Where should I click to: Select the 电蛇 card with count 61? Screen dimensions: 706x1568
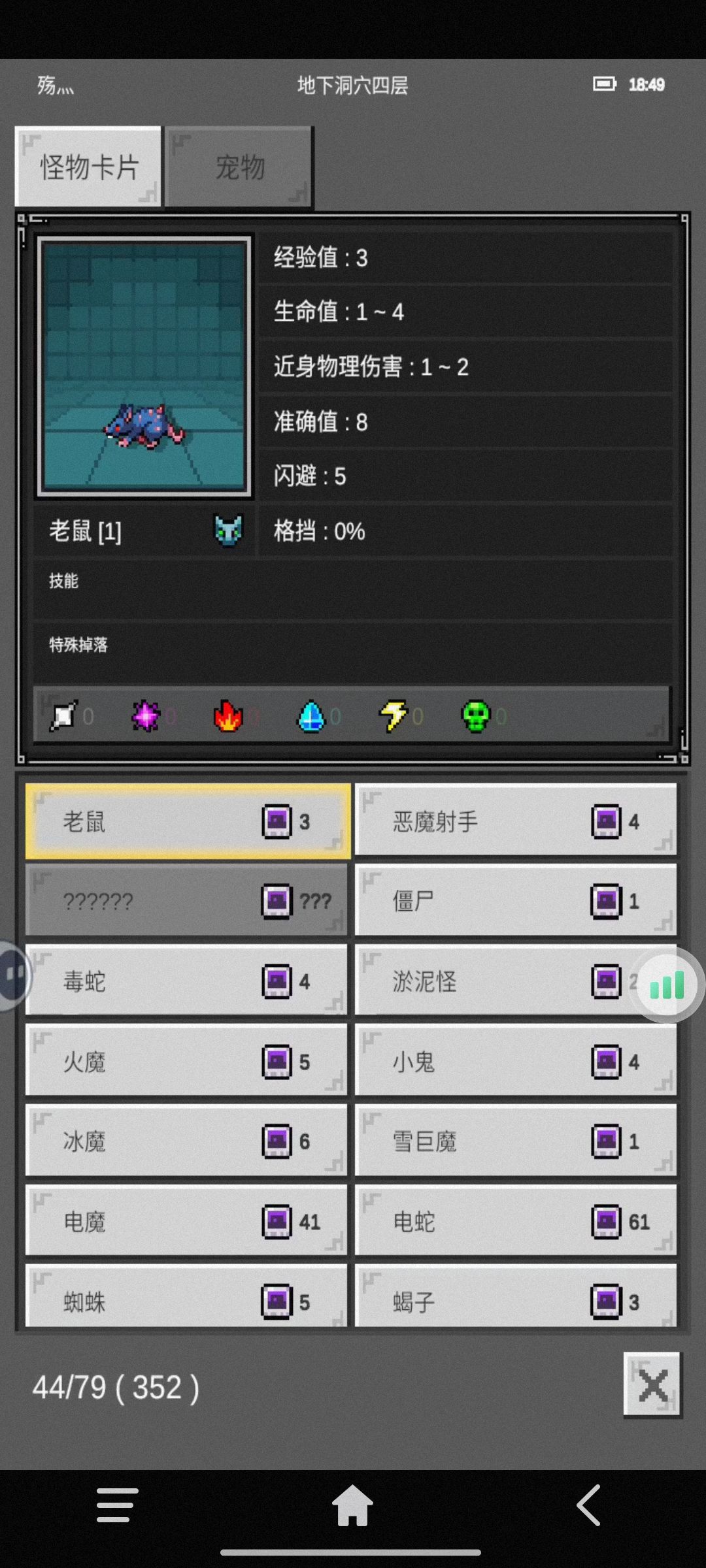point(516,1222)
